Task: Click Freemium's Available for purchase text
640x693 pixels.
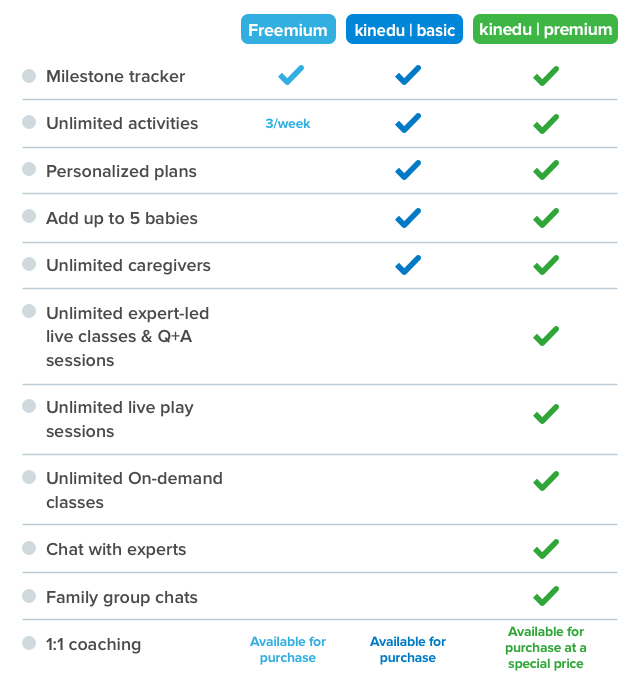Action: [288, 650]
